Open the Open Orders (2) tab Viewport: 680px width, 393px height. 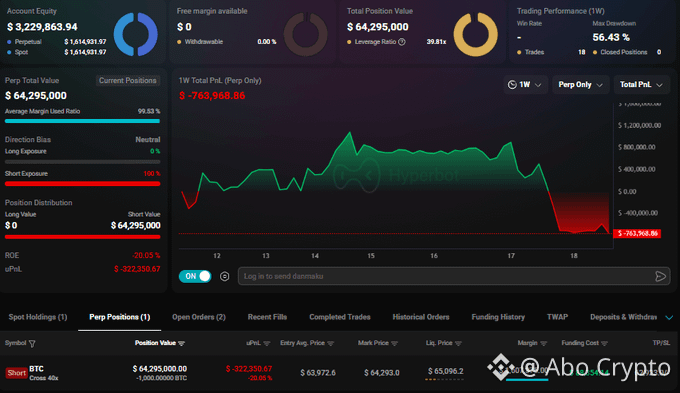199,317
